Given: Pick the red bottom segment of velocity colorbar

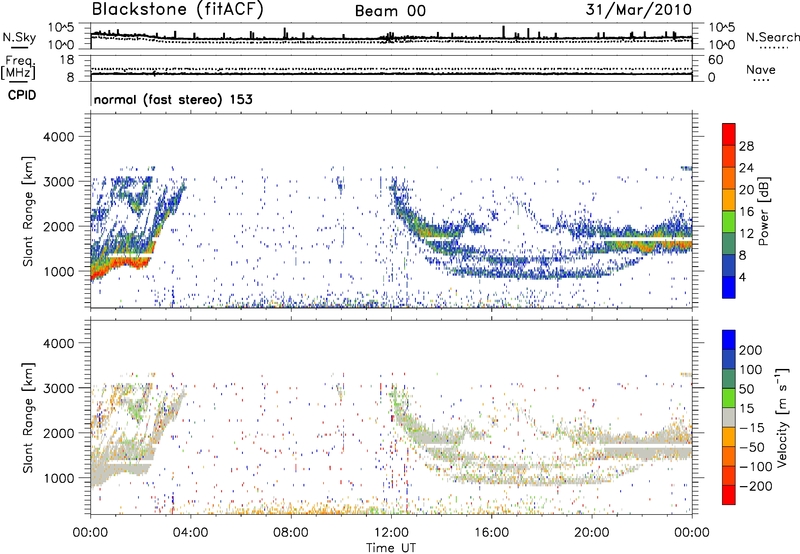Looking at the screenshot, I should pyautogui.click(x=729, y=495).
